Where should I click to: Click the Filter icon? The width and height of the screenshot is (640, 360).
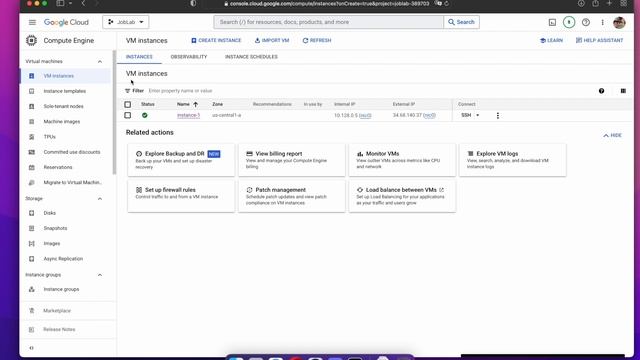(128, 91)
